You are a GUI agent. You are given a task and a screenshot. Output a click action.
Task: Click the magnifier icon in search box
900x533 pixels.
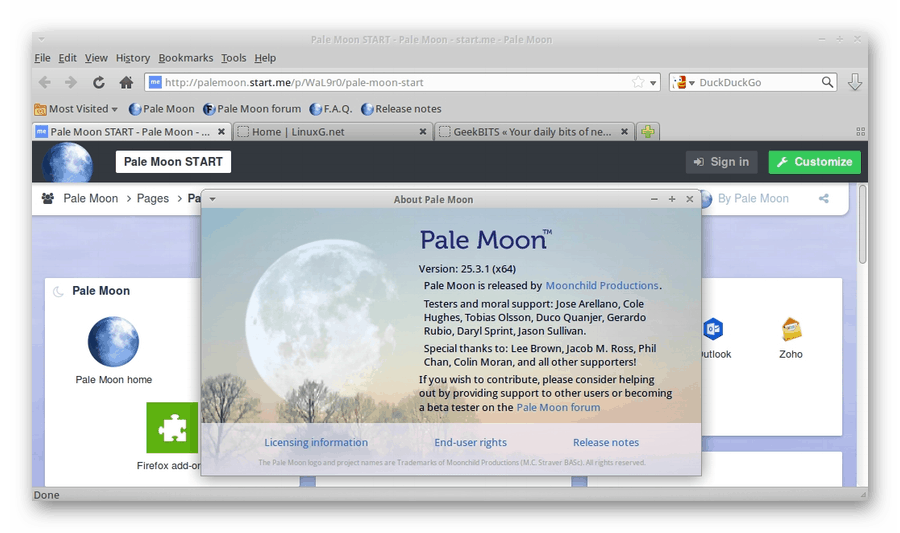pyautogui.click(x=828, y=83)
